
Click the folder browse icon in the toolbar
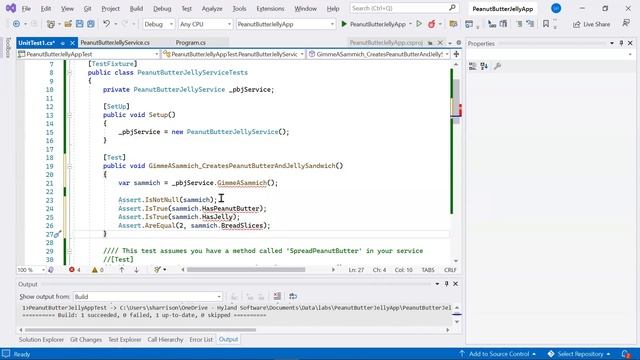coord(453,24)
